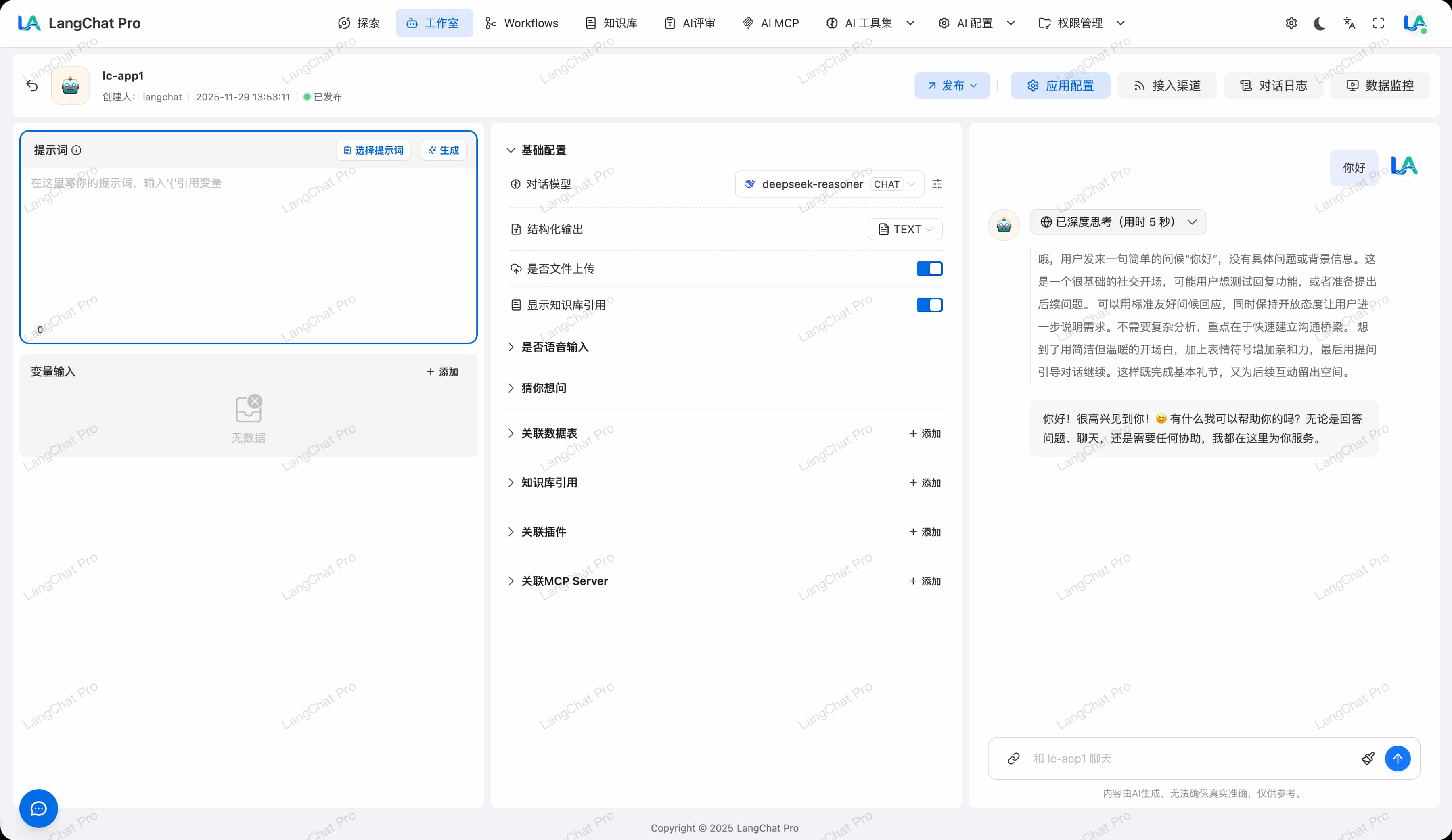Open model parameter settings sliders icon
This screenshot has height=840, width=1452.
point(937,184)
